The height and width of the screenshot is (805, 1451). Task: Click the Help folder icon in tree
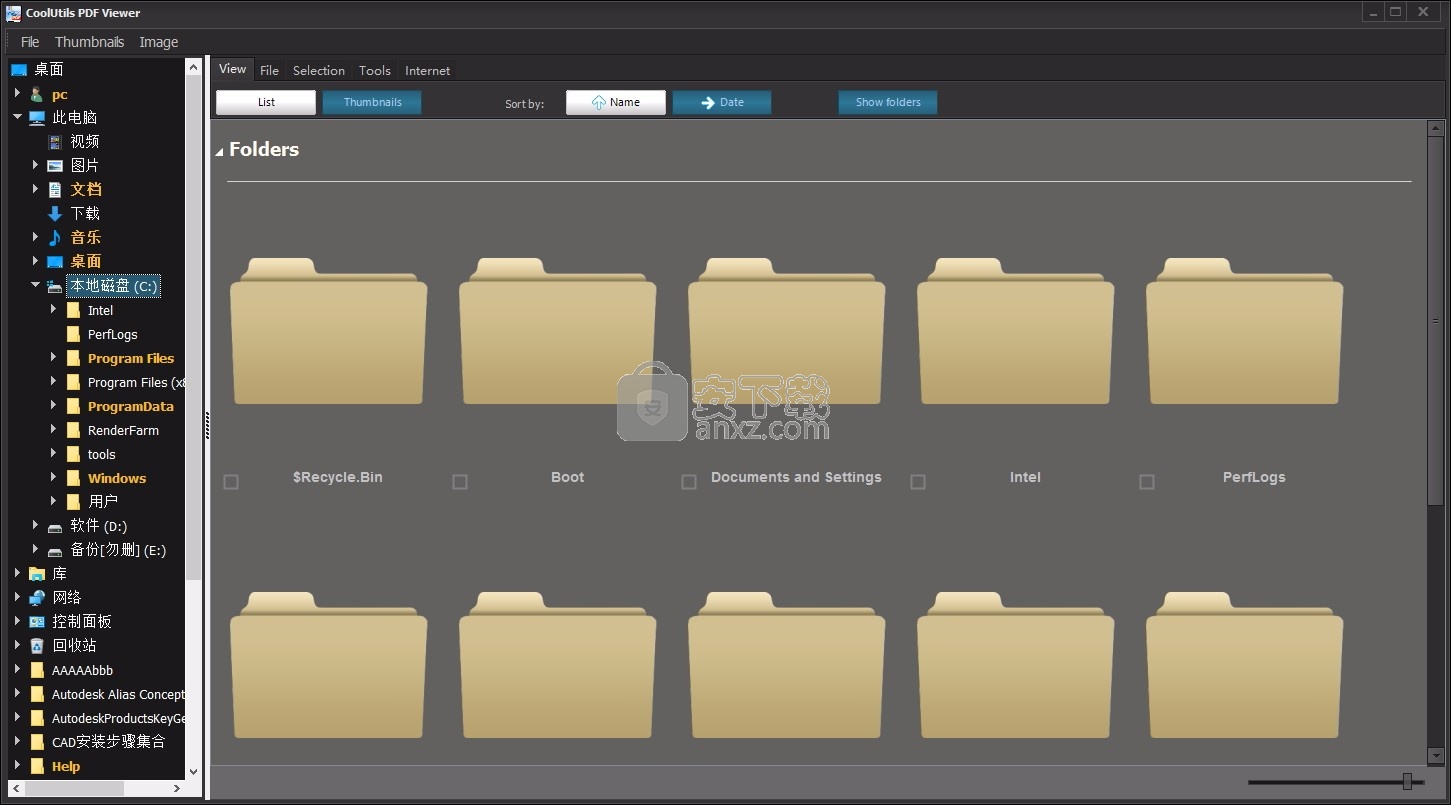pyautogui.click(x=37, y=766)
